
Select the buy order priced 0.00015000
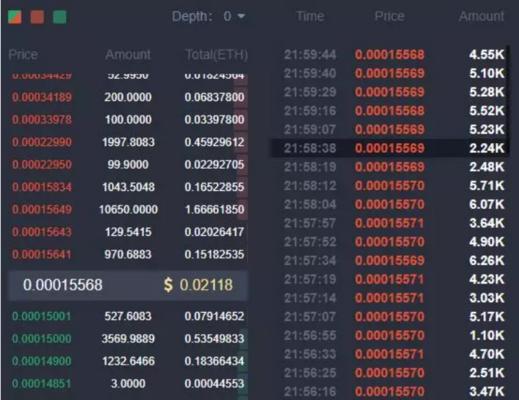pyautogui.click(x=128, y=339)
